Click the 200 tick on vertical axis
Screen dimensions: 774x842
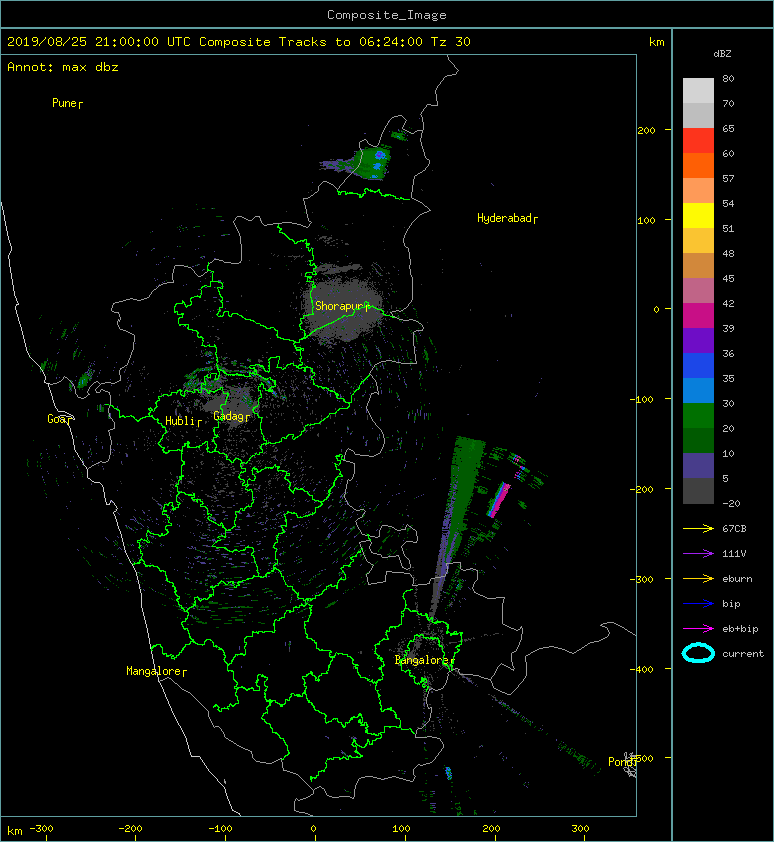[x=646, y=130]
